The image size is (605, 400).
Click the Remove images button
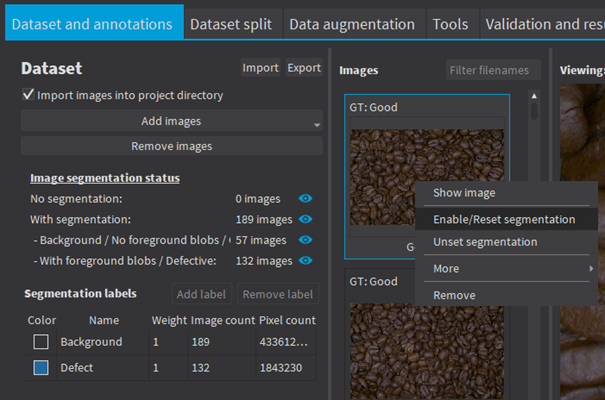click(x=171, y=146)
